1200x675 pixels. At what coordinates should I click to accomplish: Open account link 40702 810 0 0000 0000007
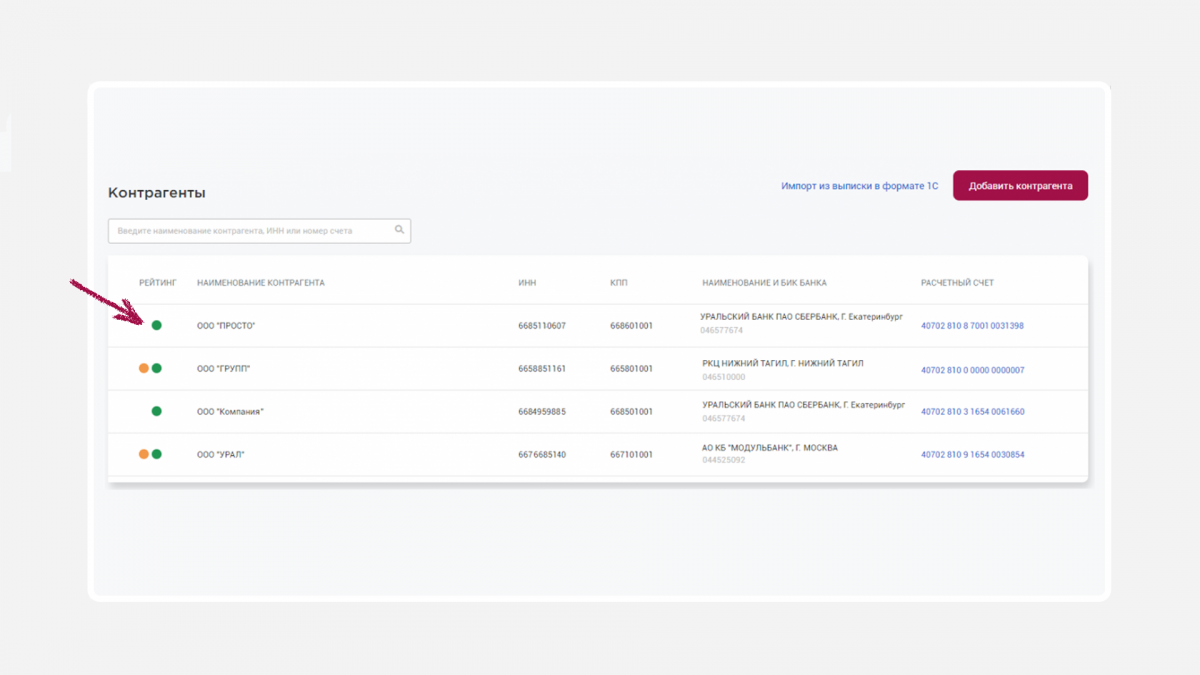tap(972, 370)
